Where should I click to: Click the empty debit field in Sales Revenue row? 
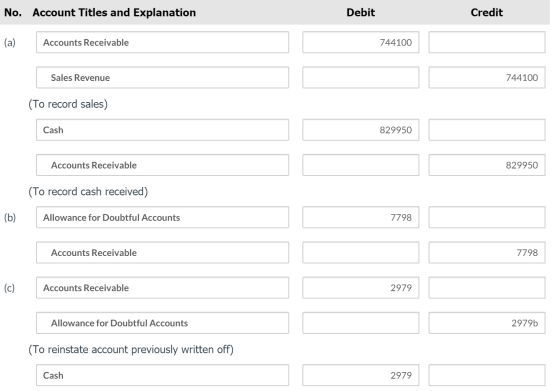360,77
